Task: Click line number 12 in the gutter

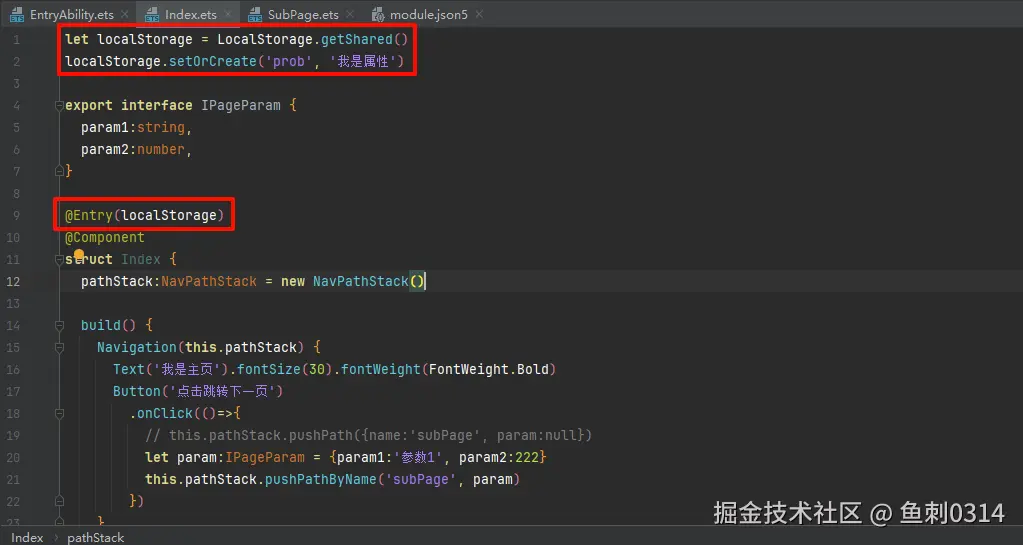Action: point(13,281)
